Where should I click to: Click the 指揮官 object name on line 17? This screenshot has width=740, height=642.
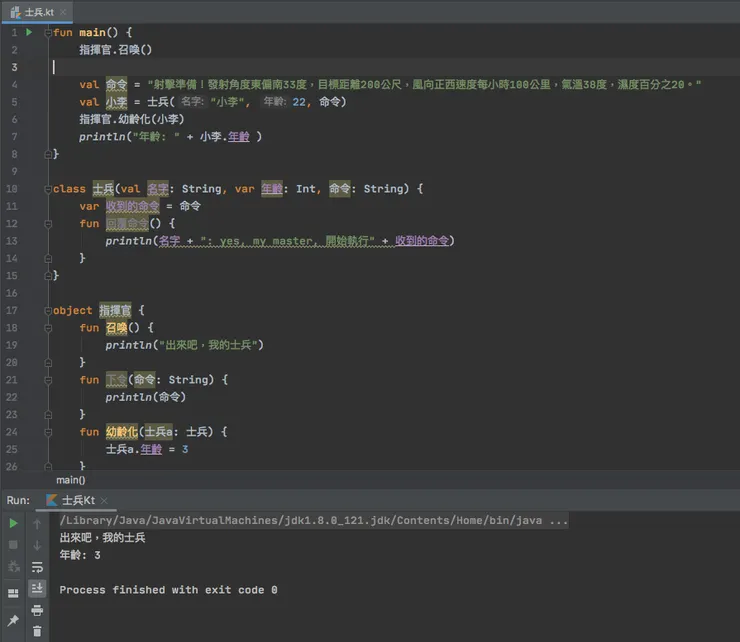115,311
